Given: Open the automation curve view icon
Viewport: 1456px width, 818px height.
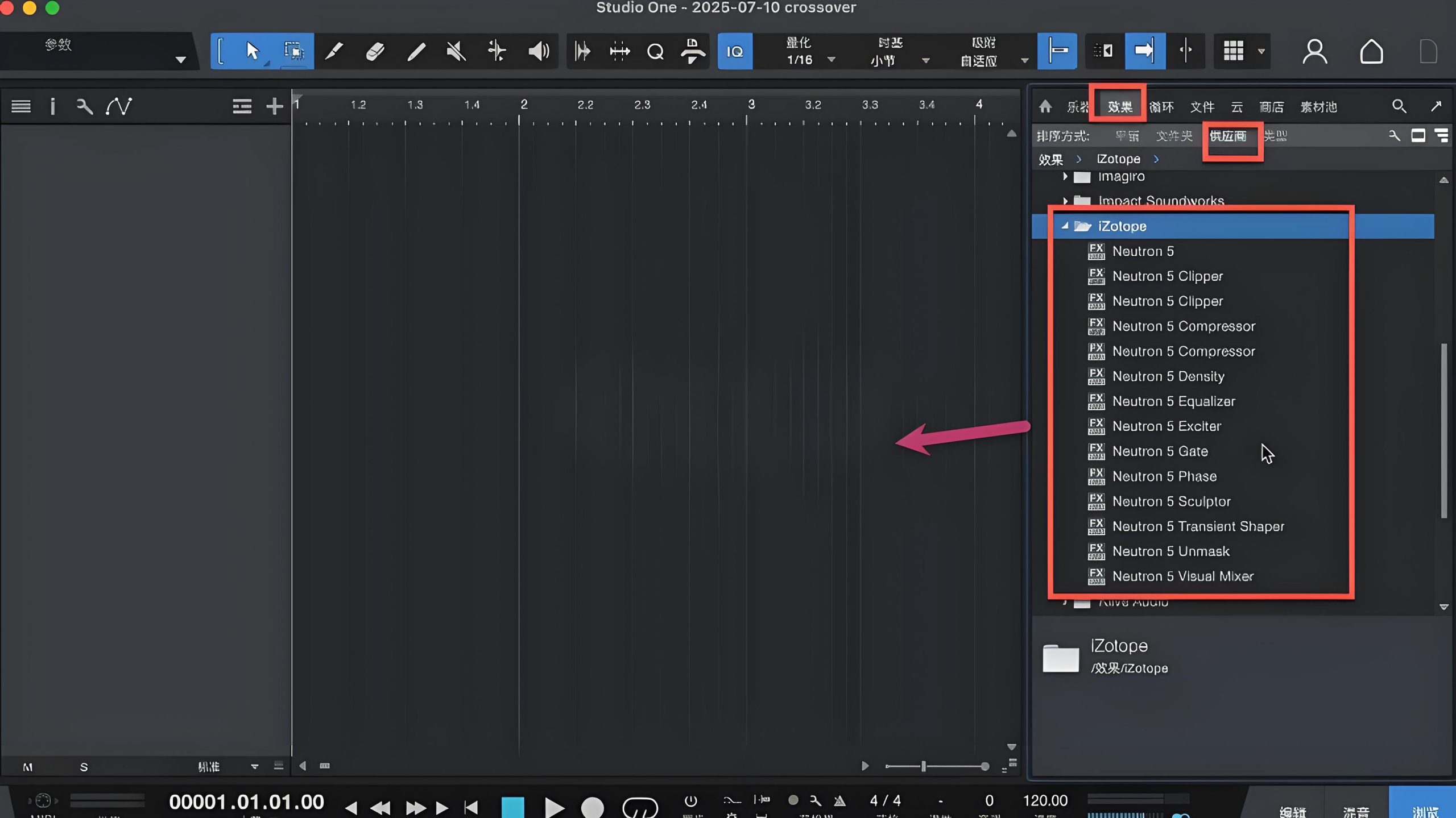Looking at the screenshot, I should click(x=119, y=106).
